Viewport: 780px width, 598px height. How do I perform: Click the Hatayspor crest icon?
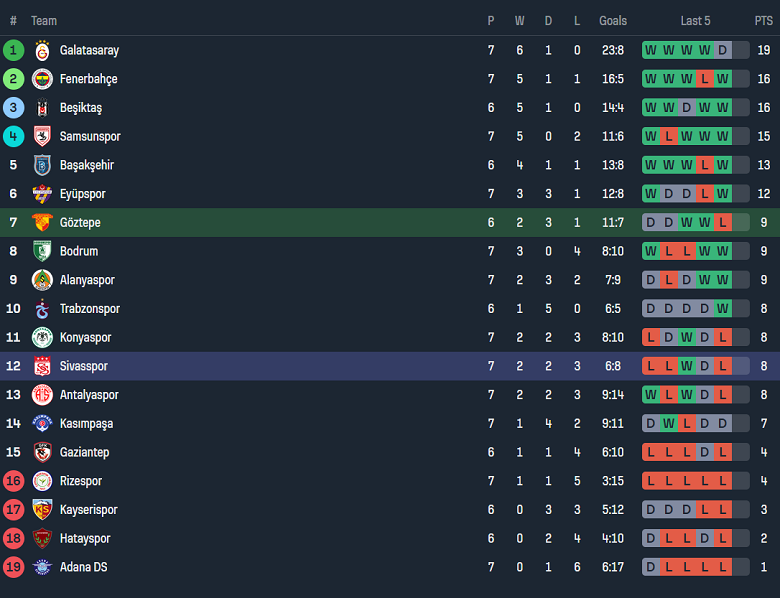click(42, 538)
